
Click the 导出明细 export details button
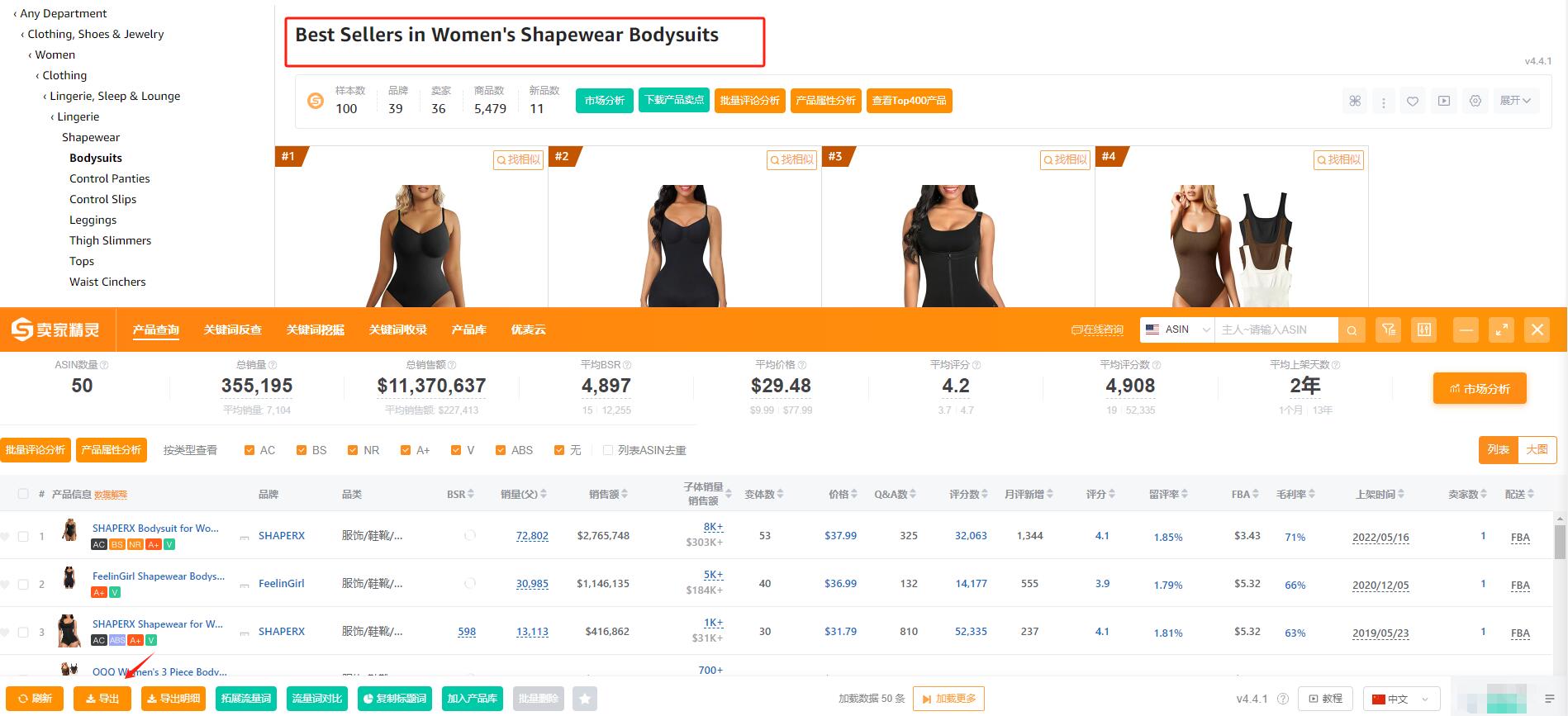pos(173,699)
